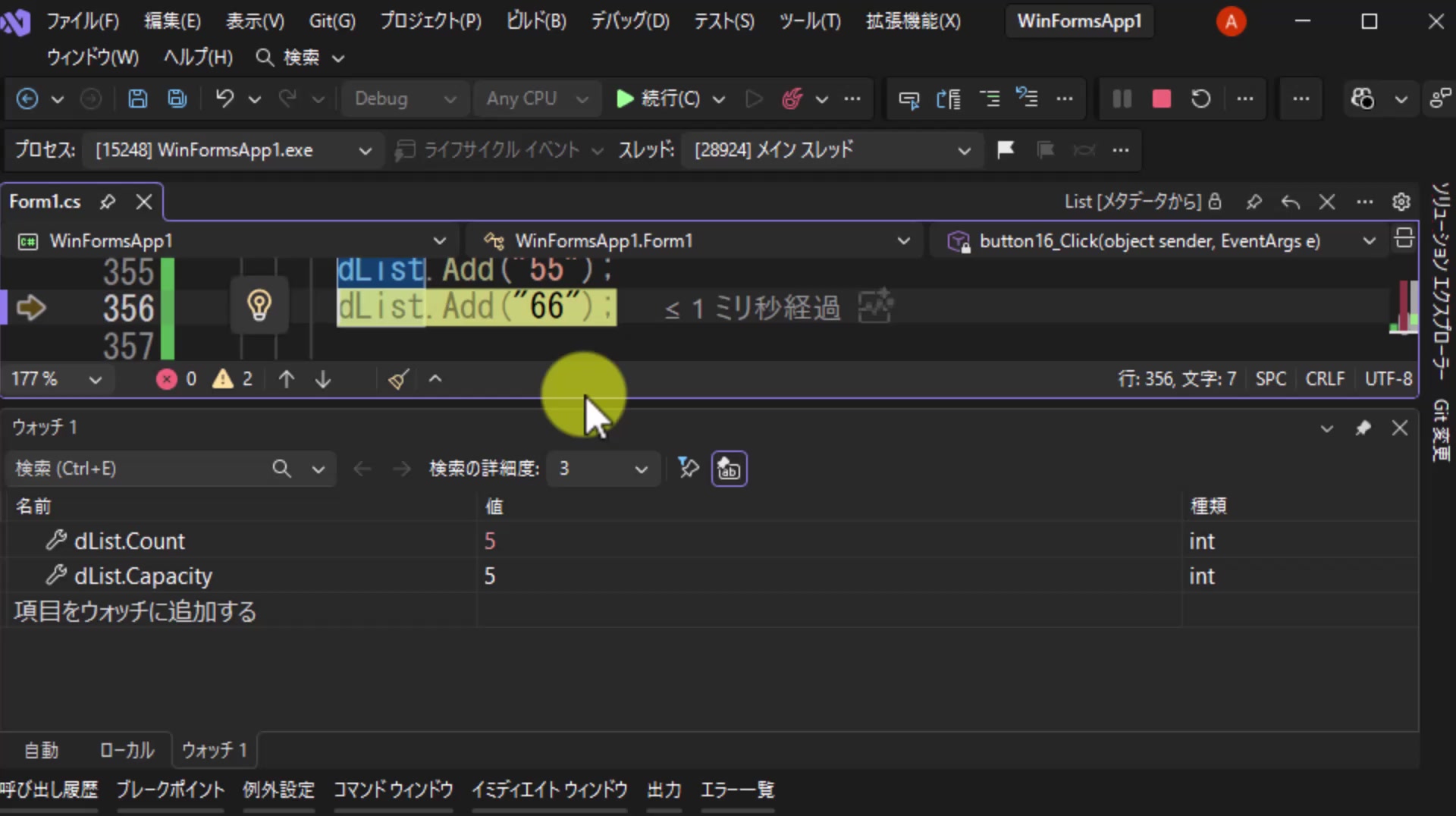Image resolution: width=1456 pixels, height=816 pixels.
Task: Click the Watch search magnifier icon
Action: click(281, 469)
